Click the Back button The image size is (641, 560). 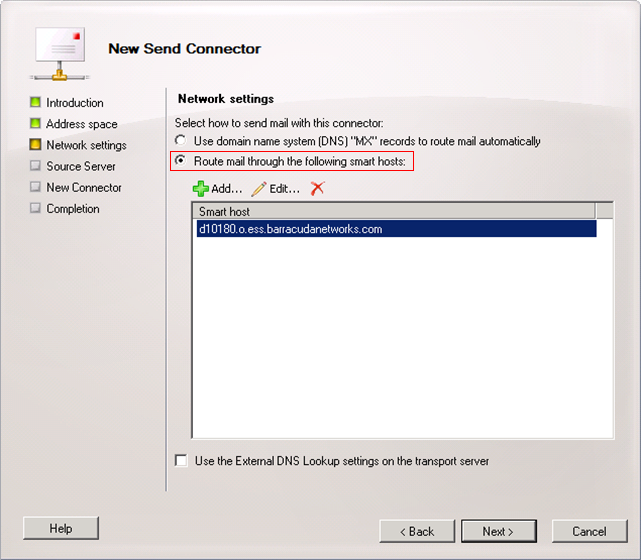point(417,531)
